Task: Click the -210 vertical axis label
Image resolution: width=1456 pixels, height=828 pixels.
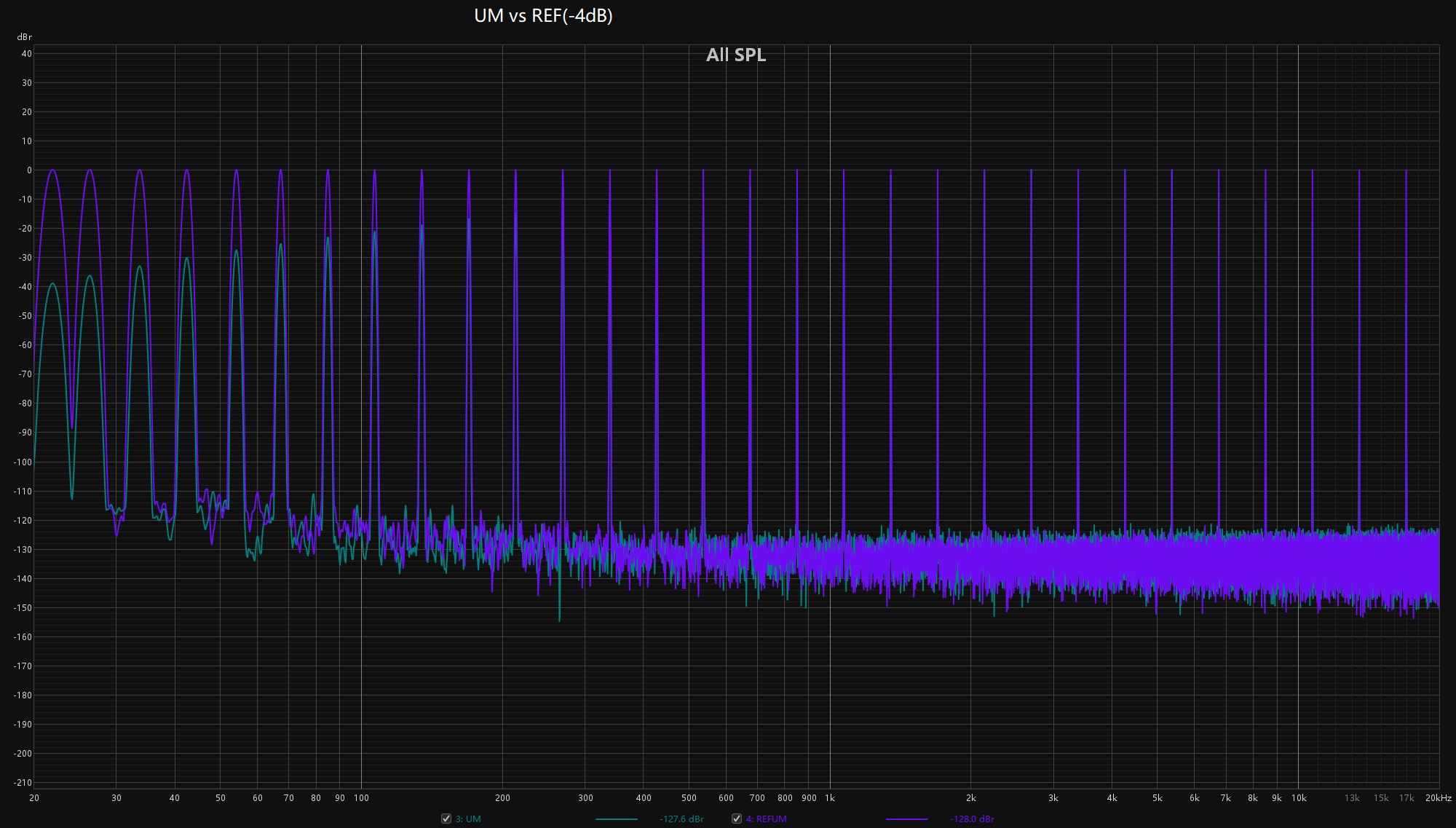Action: pos(23,783)
